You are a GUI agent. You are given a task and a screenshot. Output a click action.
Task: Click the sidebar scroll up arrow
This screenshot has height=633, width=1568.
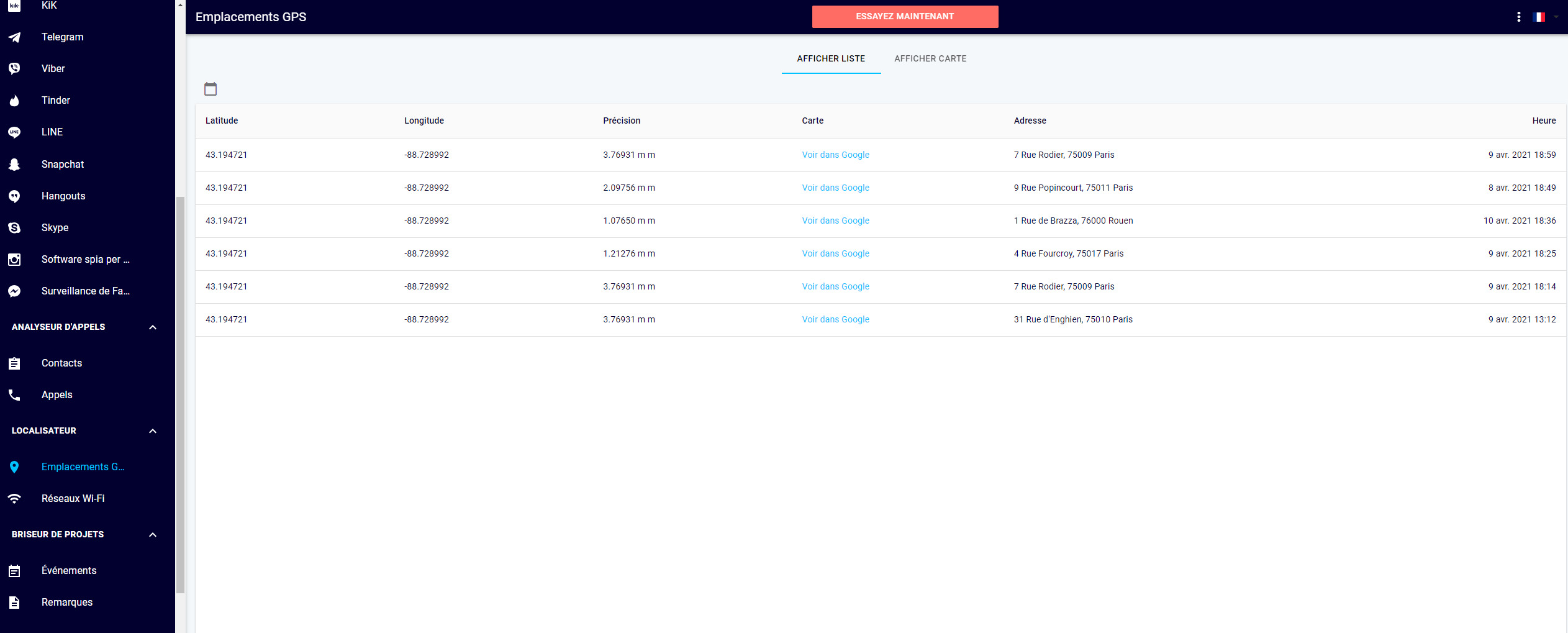pyautogui.click(x=180, y=5)
